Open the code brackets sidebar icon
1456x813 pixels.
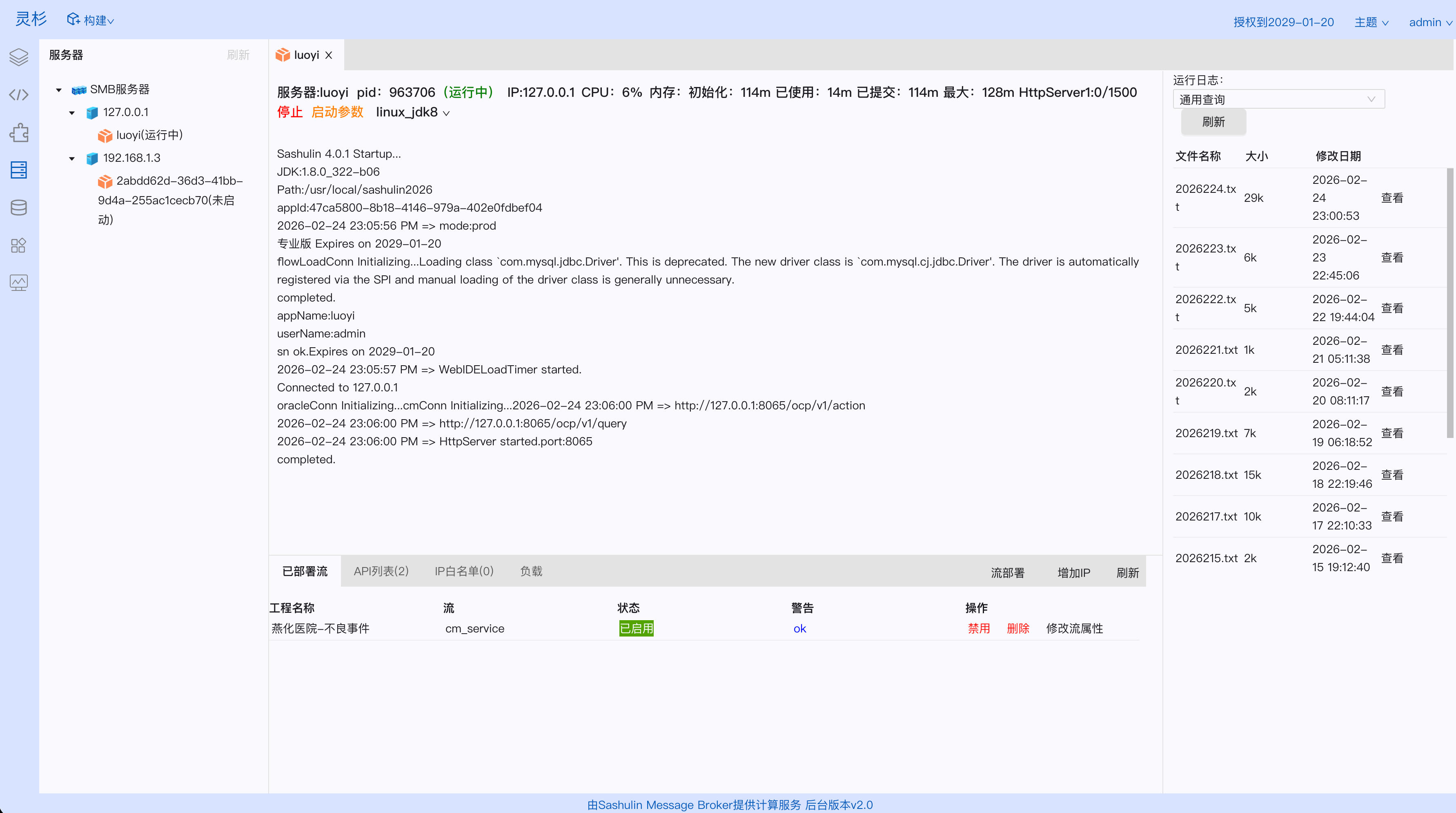(19, 94)
